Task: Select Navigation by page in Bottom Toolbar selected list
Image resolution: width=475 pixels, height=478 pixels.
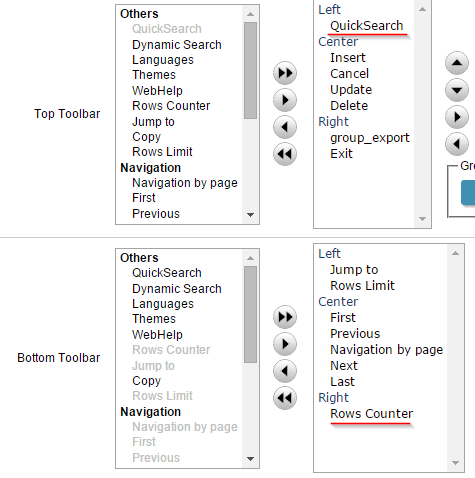Action: pyautogui.click(x=387, y=350)
